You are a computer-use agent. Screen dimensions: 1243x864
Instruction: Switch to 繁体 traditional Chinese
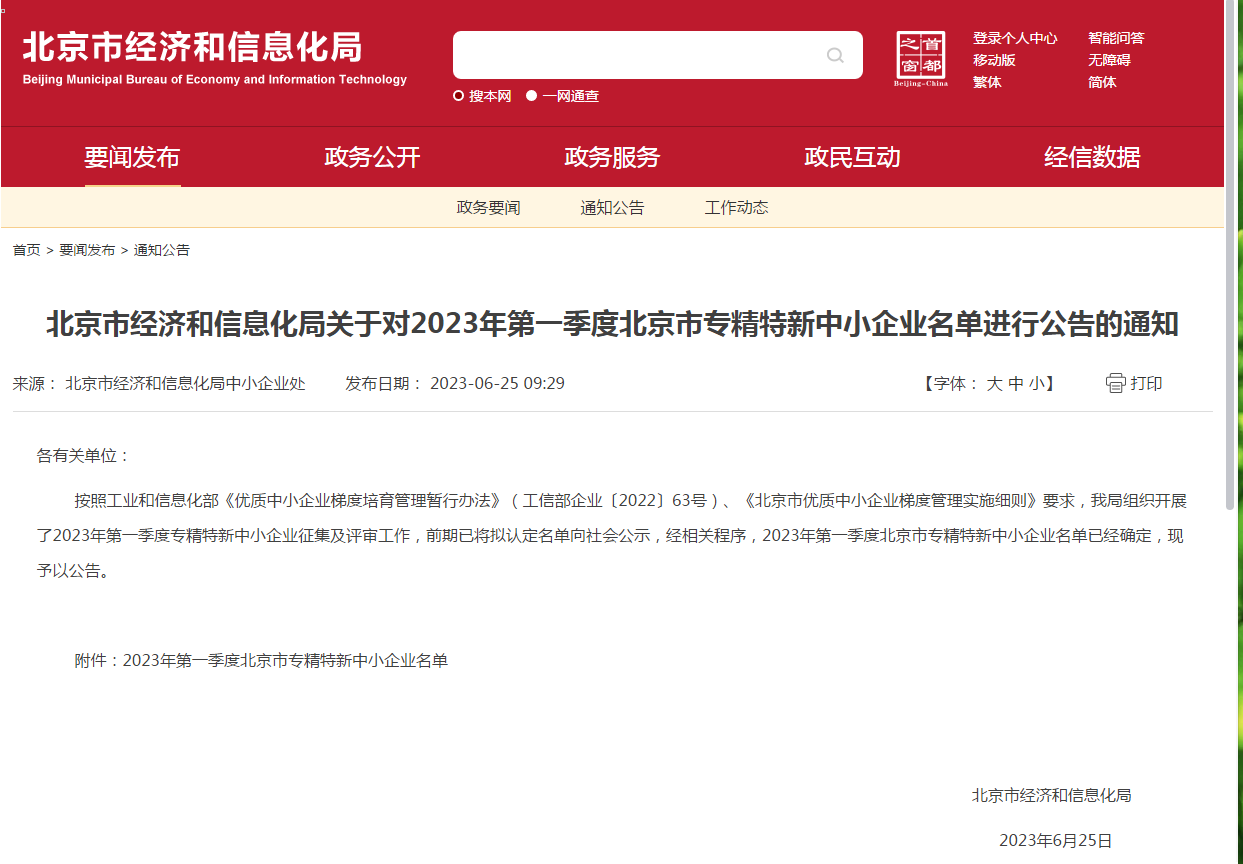click(x=987, y=82)
